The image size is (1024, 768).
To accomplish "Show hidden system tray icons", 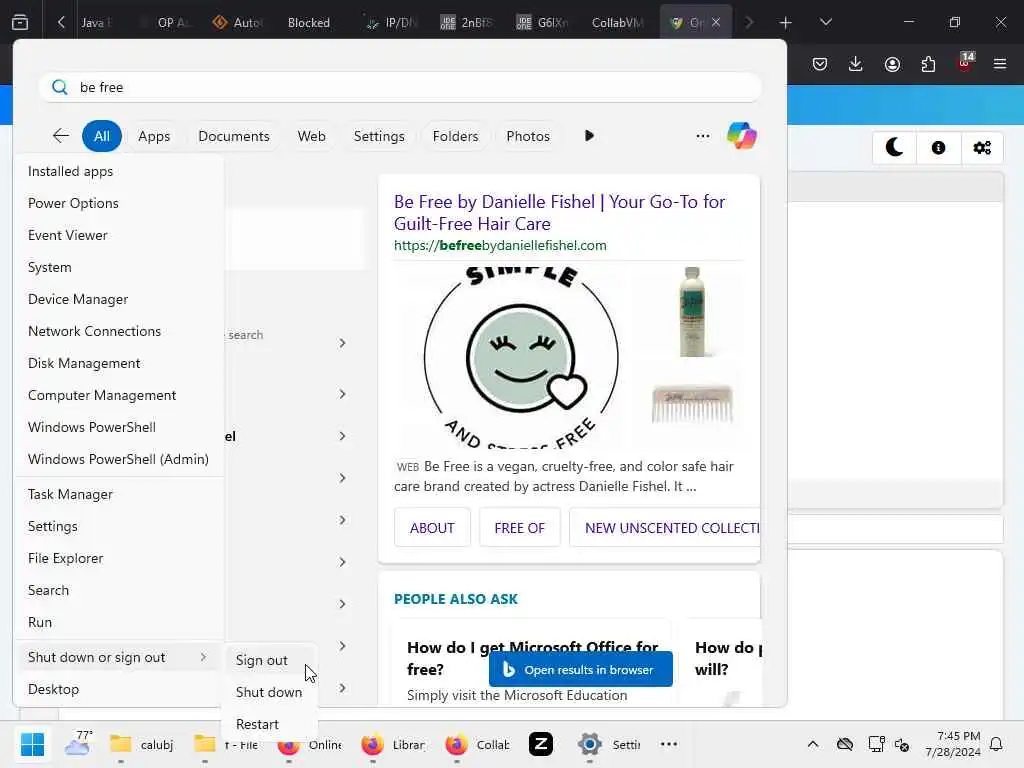I will (812, 744).
